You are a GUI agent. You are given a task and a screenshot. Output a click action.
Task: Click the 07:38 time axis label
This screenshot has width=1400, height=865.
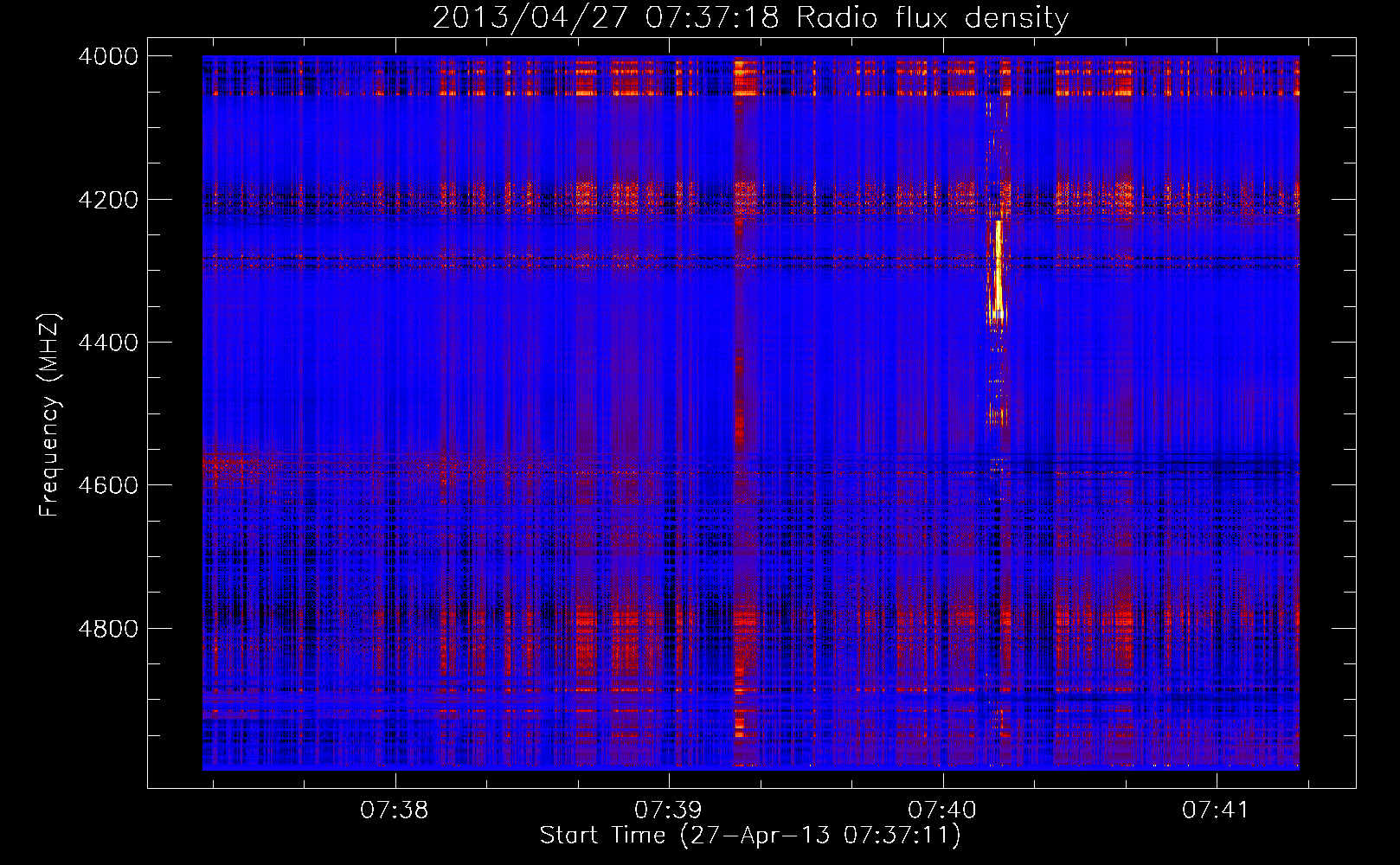395,811
